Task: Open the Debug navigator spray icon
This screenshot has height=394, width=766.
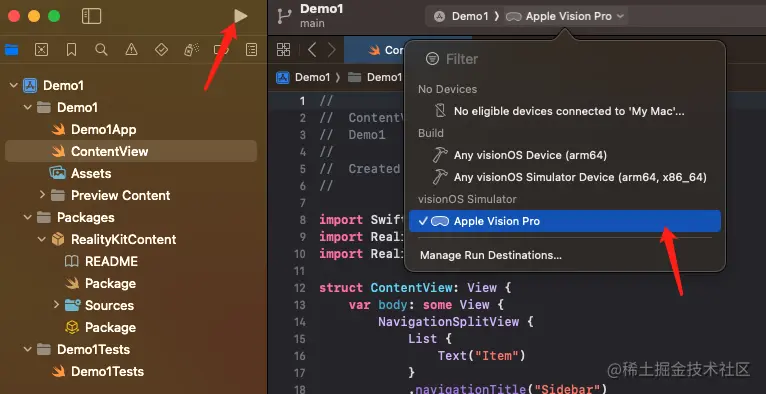Action: [191, 49]
